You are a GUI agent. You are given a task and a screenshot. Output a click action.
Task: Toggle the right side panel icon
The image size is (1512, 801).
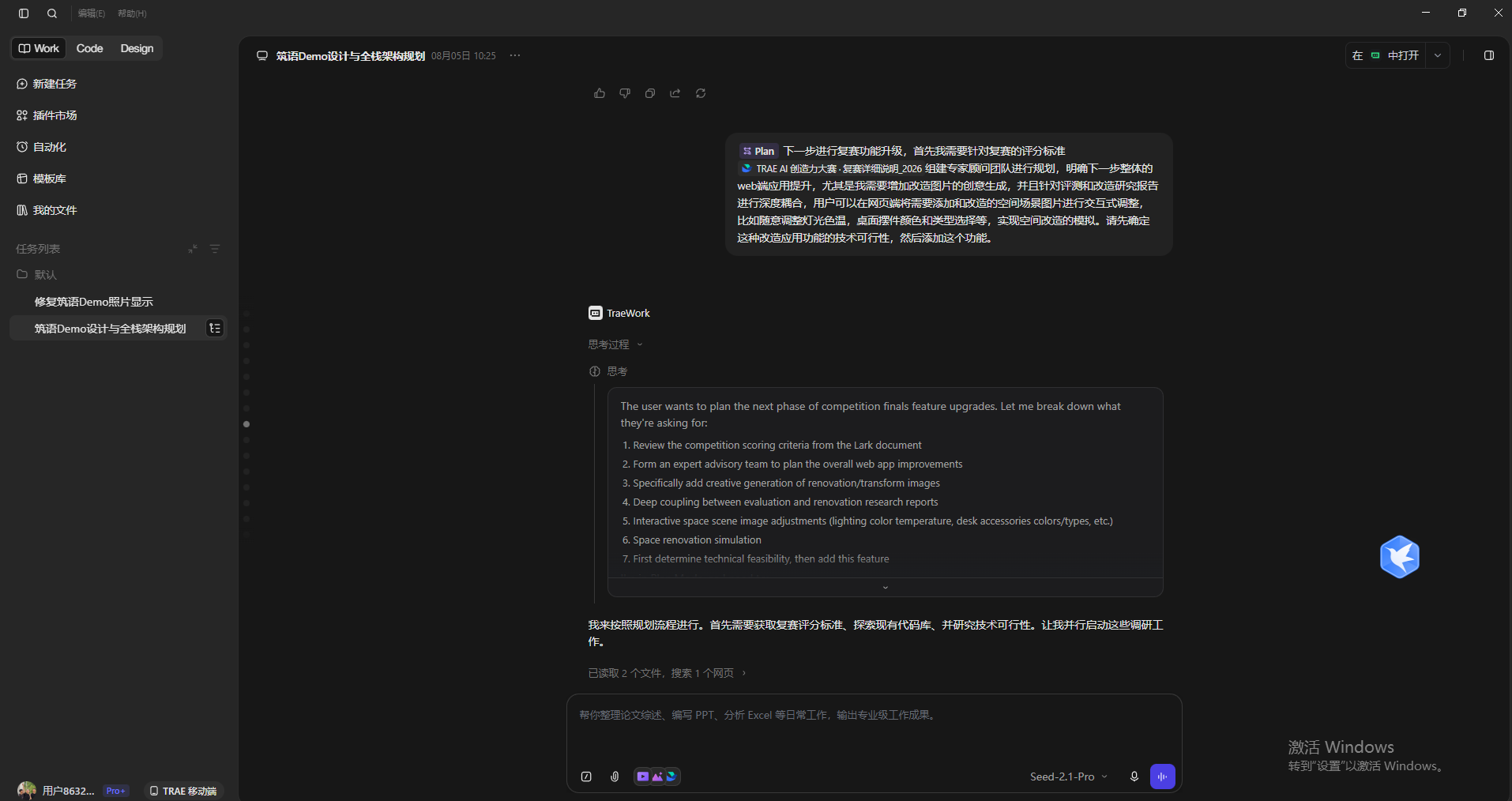click(1489, 55)
